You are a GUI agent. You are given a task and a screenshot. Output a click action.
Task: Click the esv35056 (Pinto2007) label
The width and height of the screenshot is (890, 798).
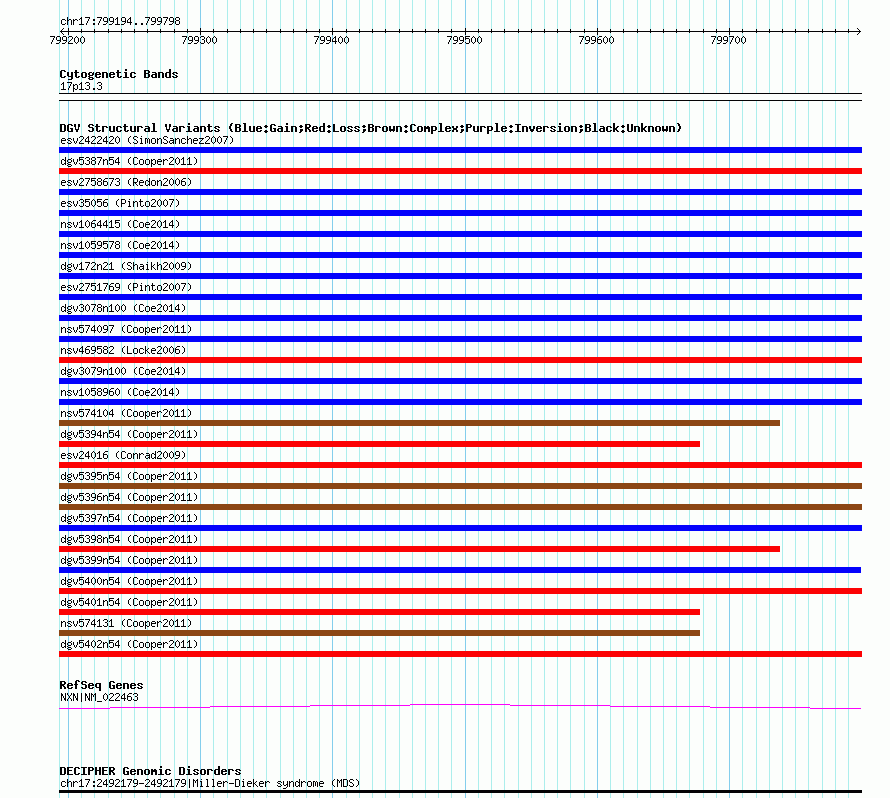click(120, 203)
